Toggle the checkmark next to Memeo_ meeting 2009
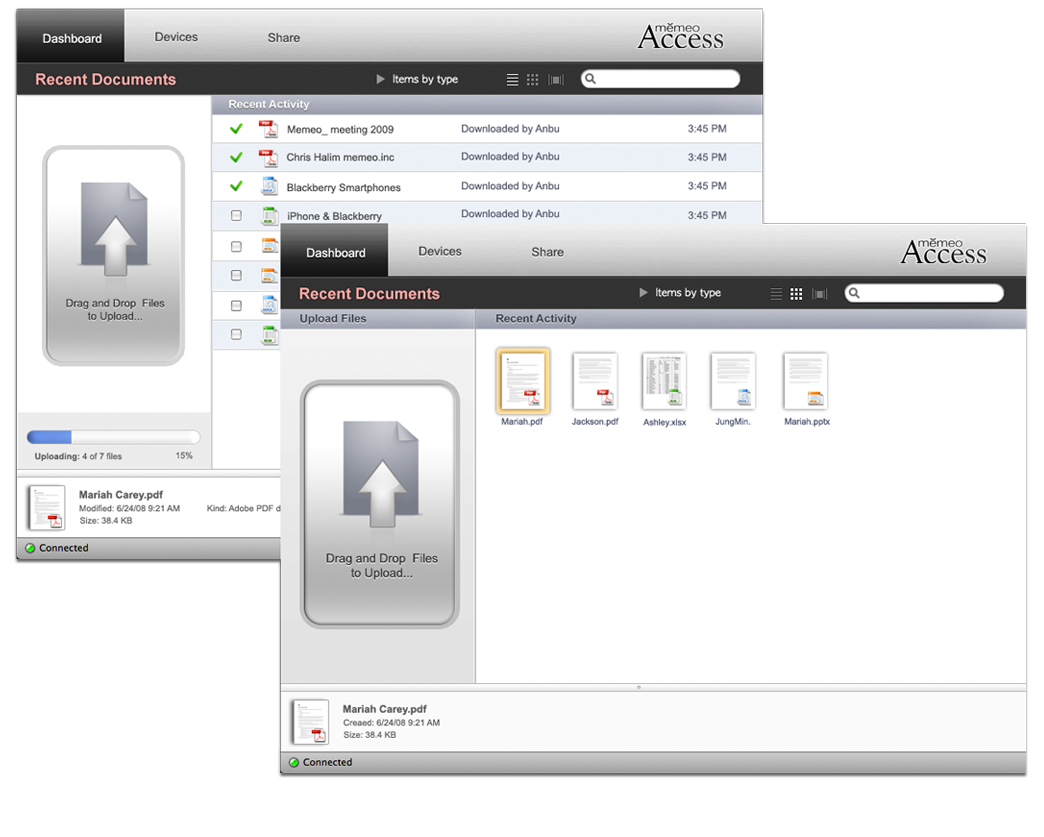The width and height of the screenshot is (1044, 837). tap(236, 129)
